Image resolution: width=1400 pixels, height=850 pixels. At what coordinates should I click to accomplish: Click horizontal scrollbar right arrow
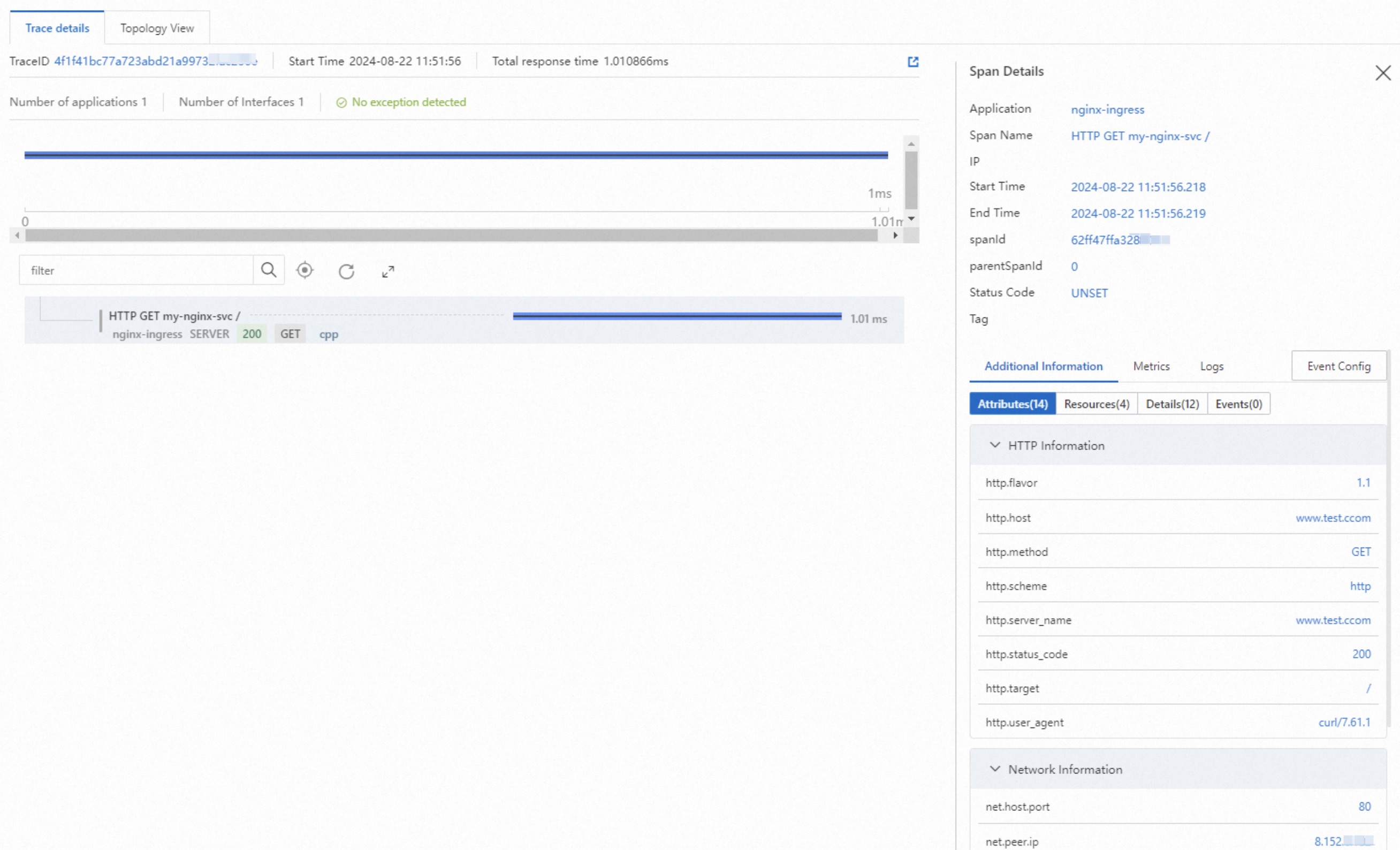(x=895, y=235)
